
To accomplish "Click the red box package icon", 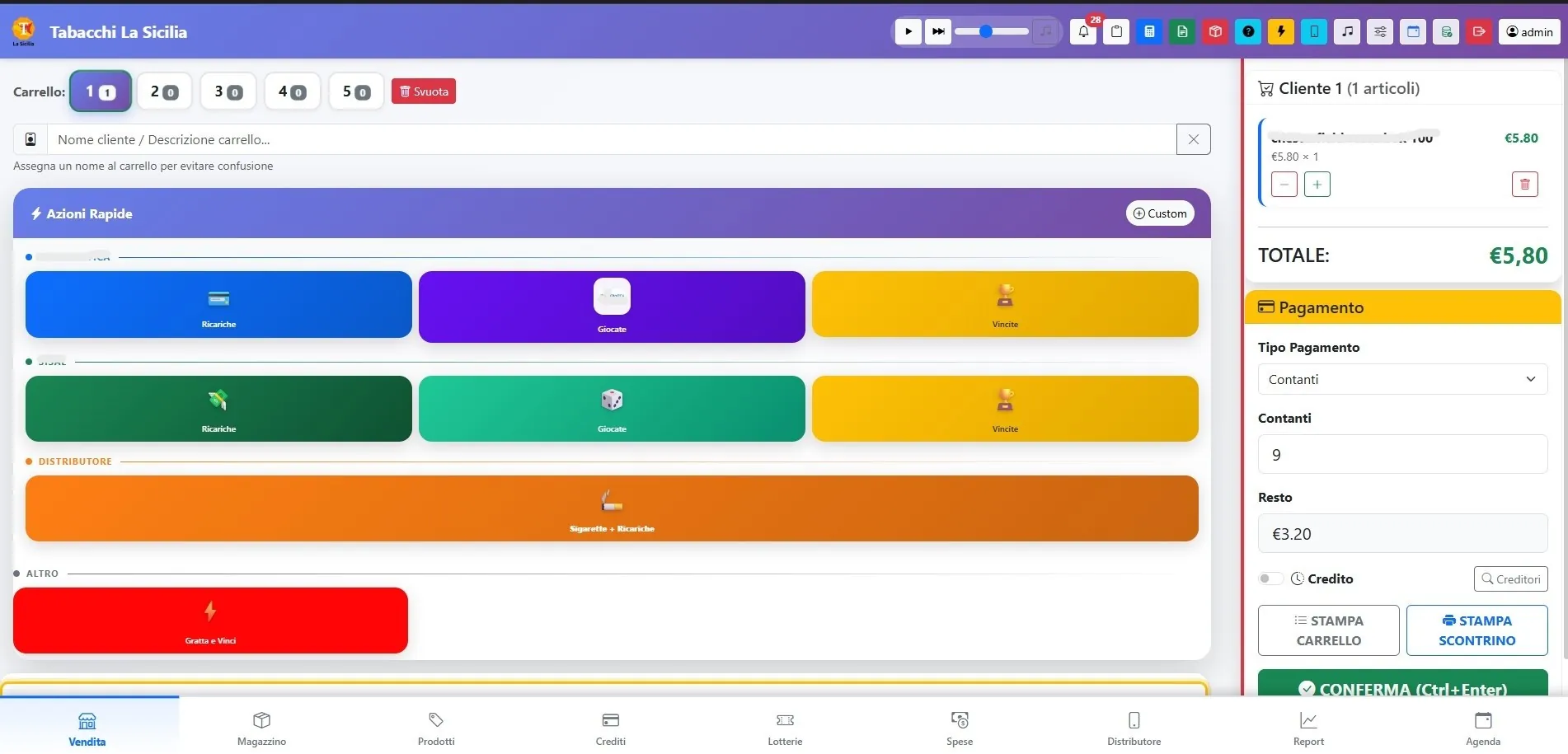I will (x=1215, y=32).
